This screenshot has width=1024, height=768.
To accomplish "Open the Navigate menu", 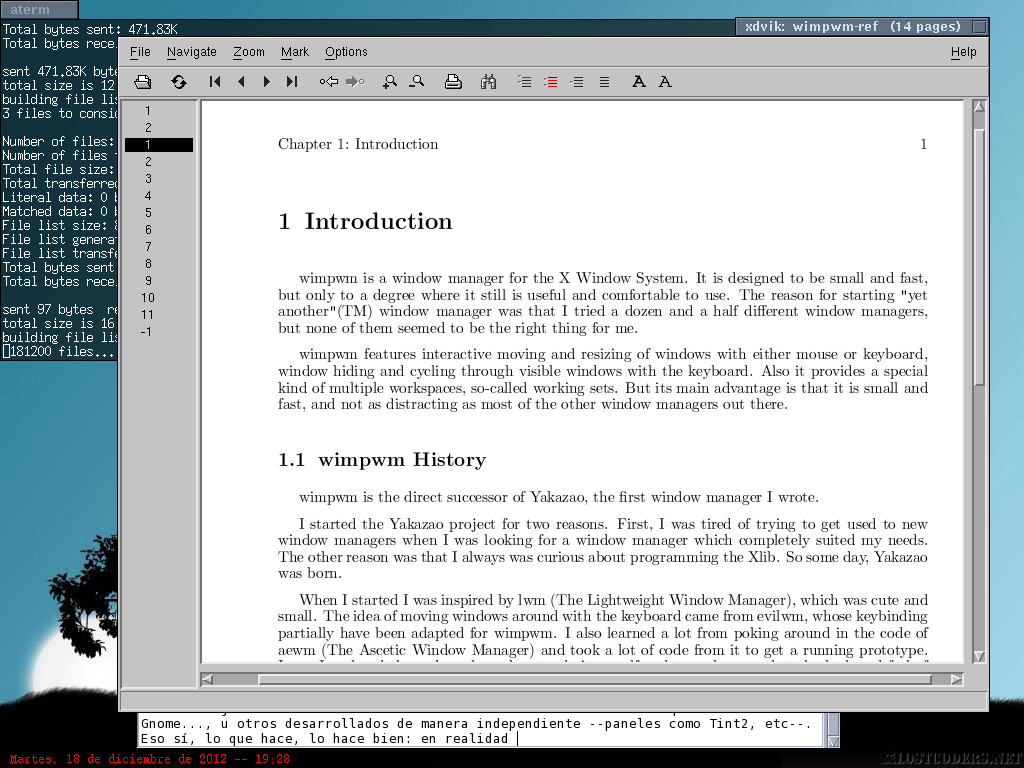I will pos(191,52).
